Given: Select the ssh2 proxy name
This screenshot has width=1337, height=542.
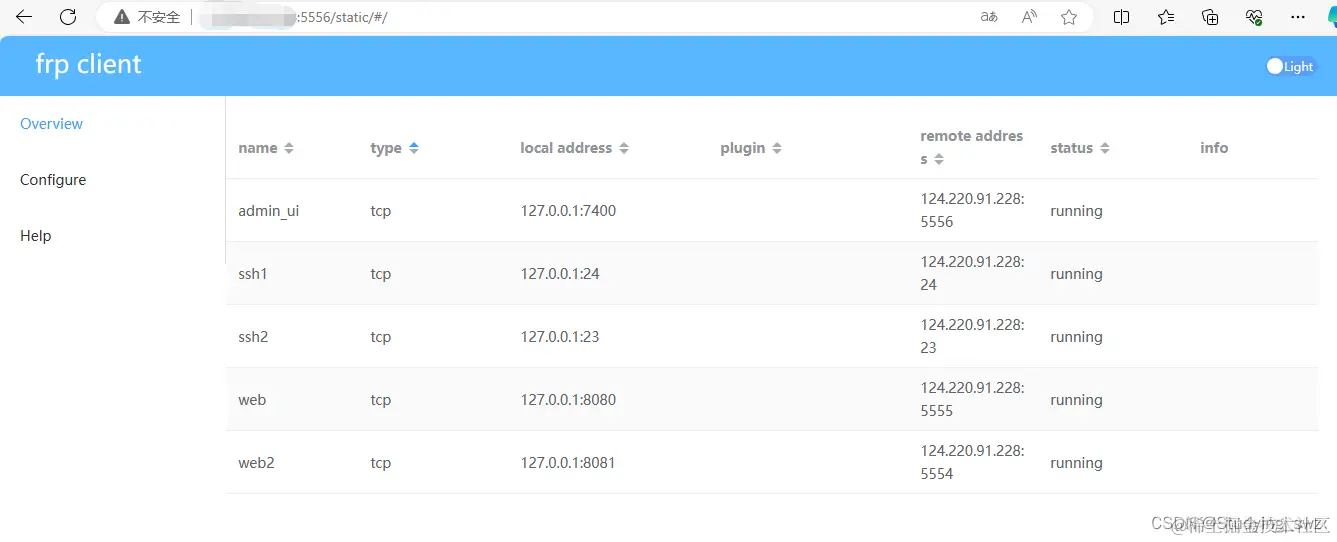Looking at the screenshot, I should coord(253,337).
